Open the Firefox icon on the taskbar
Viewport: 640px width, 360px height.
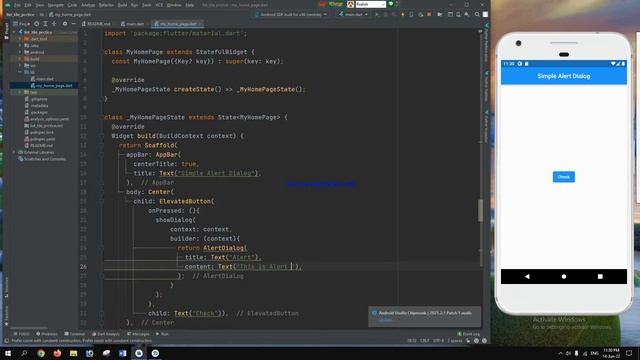pos(57,353)
